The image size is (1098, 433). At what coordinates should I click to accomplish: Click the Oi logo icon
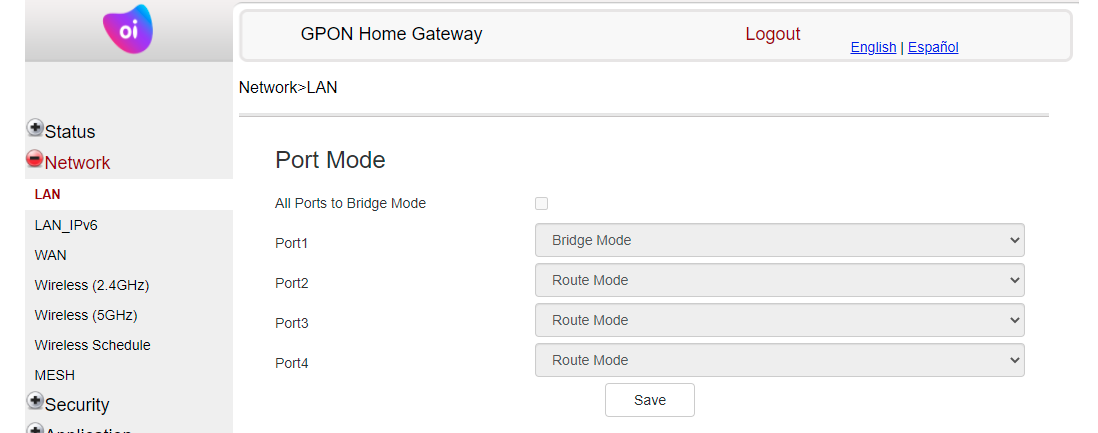pyautogui.click(x=127, y=29)
